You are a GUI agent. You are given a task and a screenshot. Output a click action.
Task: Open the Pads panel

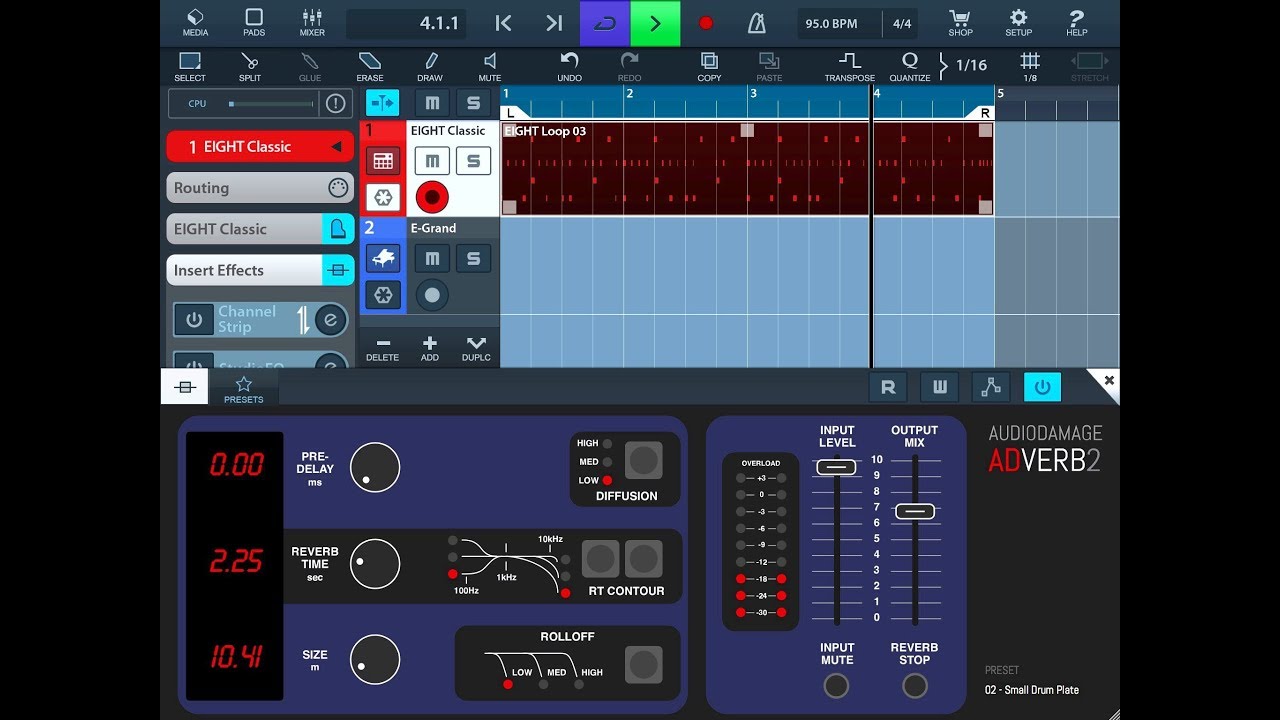tap(254, 22)
